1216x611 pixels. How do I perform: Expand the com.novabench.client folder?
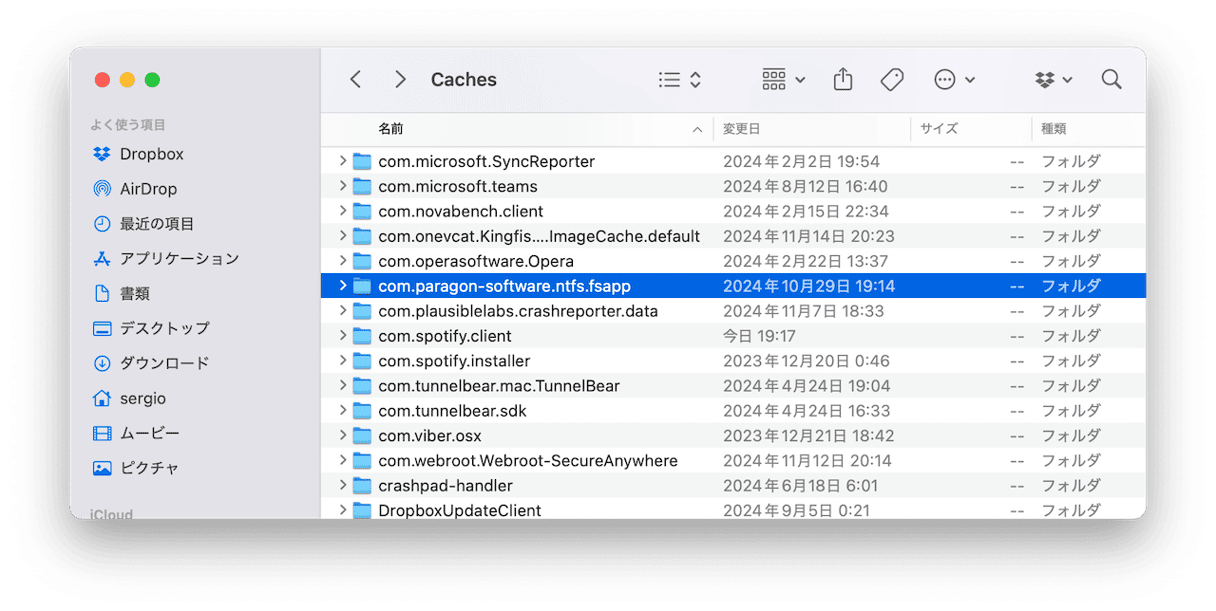tap(342, 211)
